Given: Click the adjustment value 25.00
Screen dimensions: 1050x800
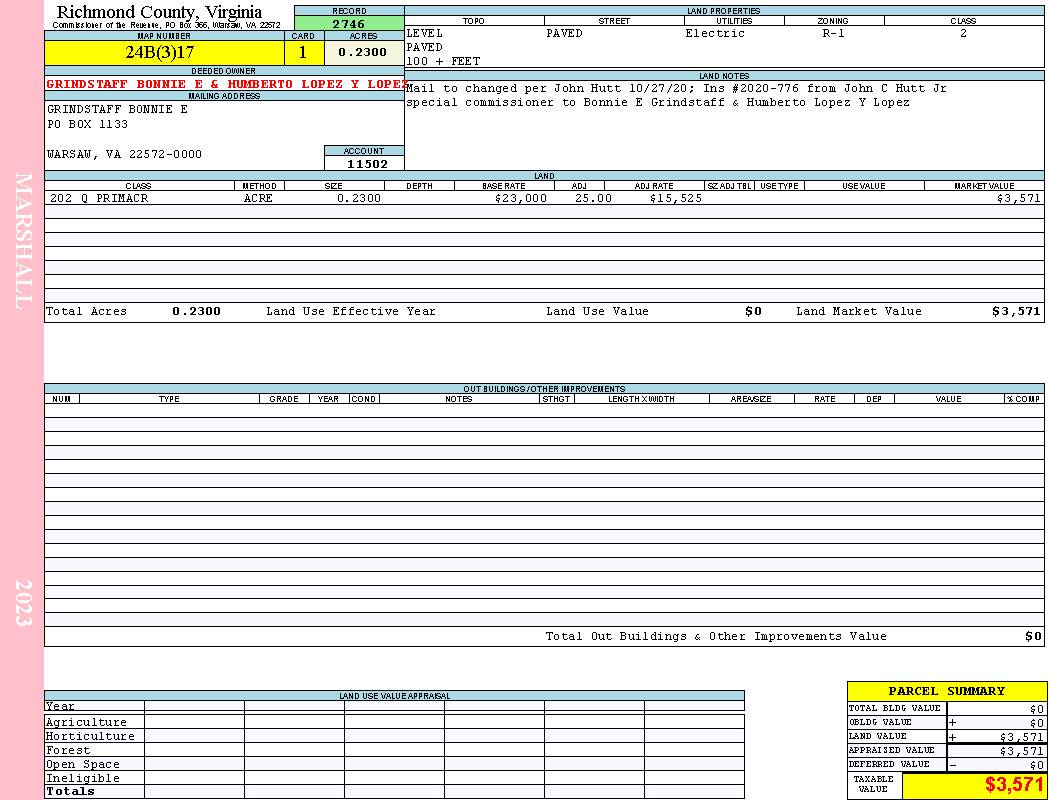Looking at the screenshot, I should 593,198.
